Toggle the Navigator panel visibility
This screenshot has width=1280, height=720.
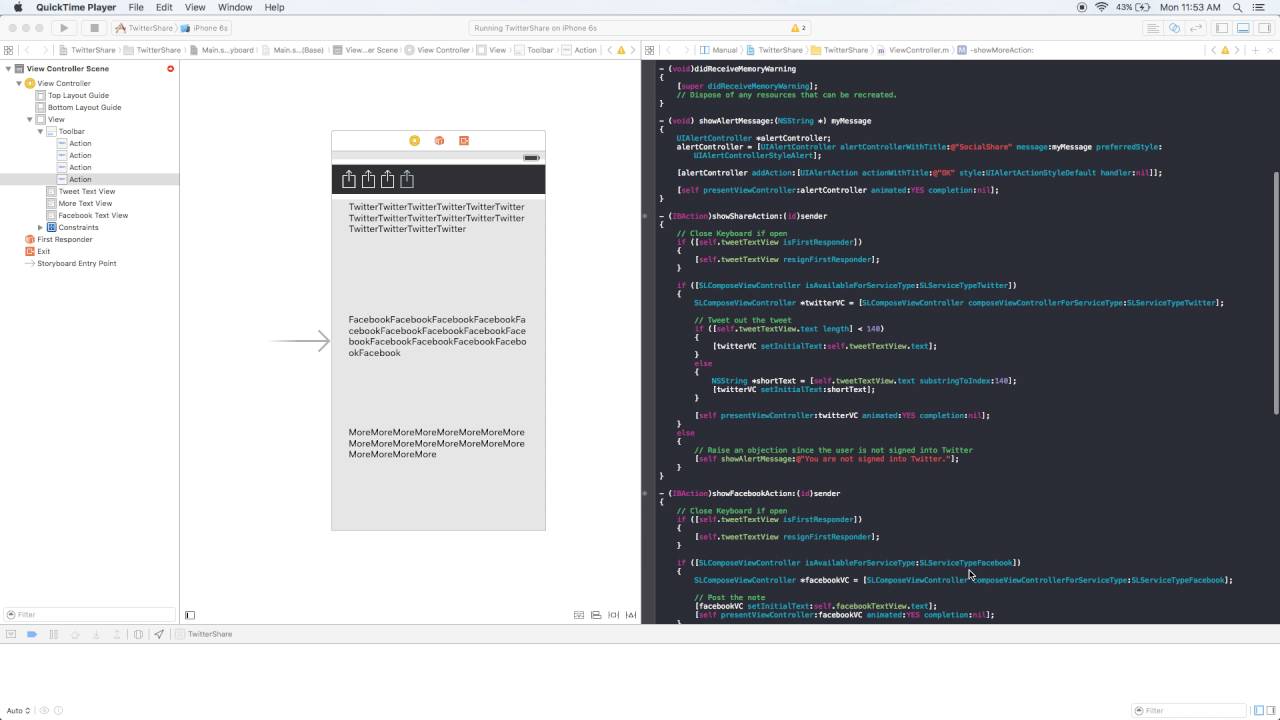pyautogui.click(x=1222, y=28)
